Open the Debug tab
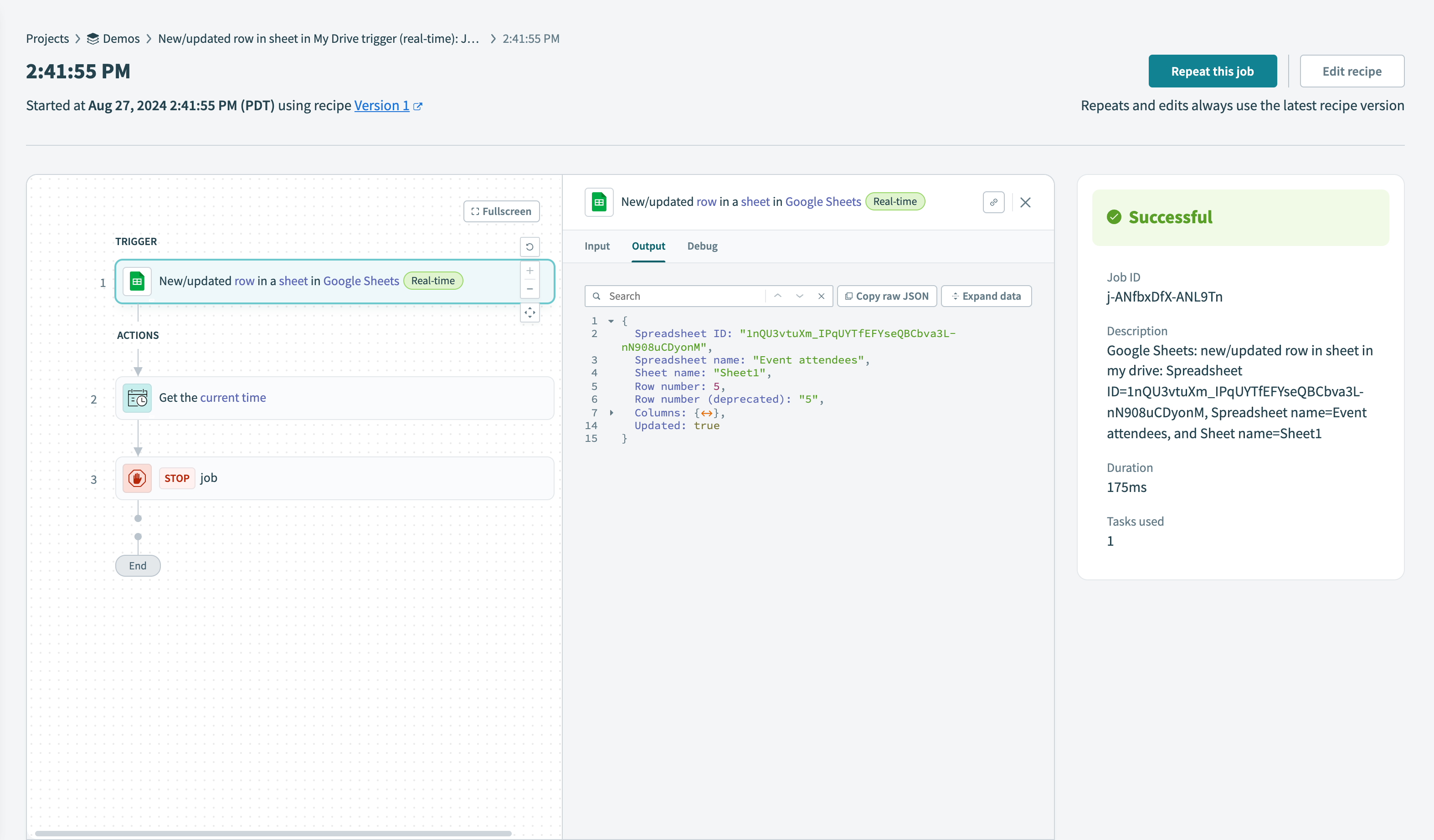The height and width of the screenshot is (840, 1434). pyautogui.click(x=702, y=246)
